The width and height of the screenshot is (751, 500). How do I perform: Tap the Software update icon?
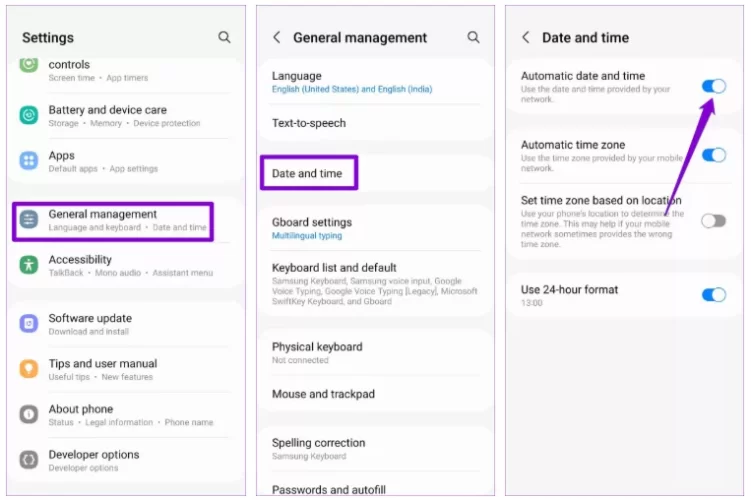(29, 324)
